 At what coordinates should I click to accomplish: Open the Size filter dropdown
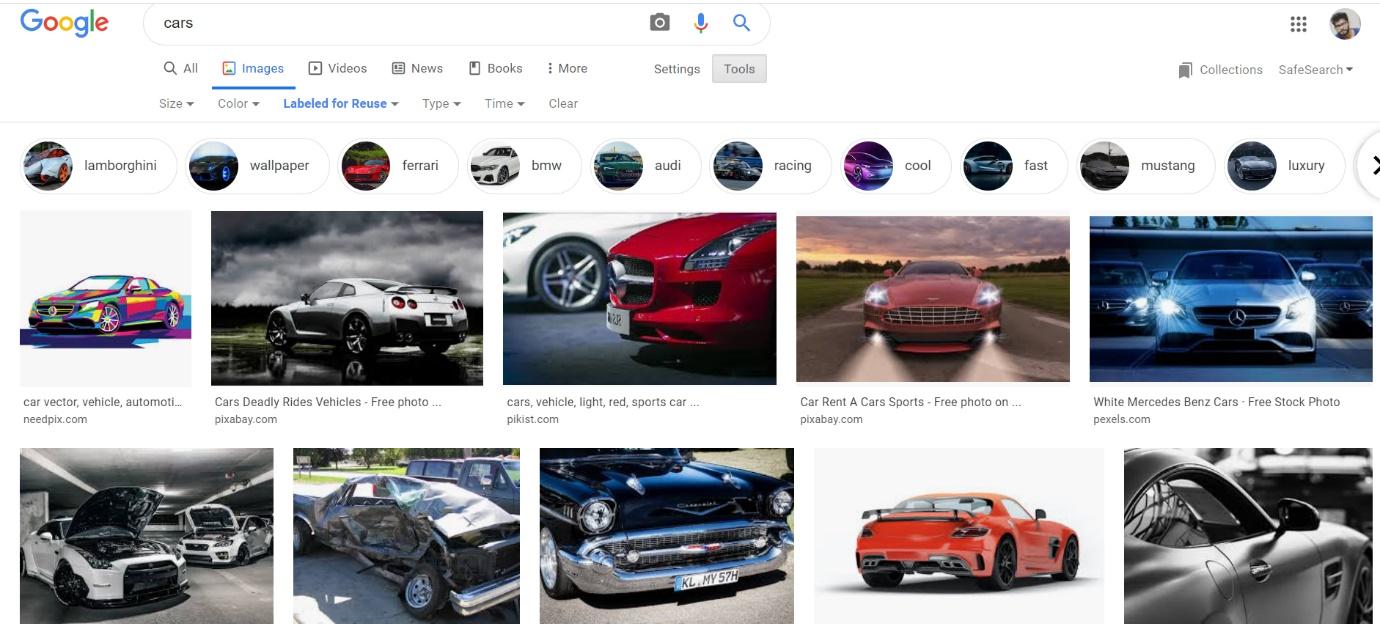pos(176,103)
